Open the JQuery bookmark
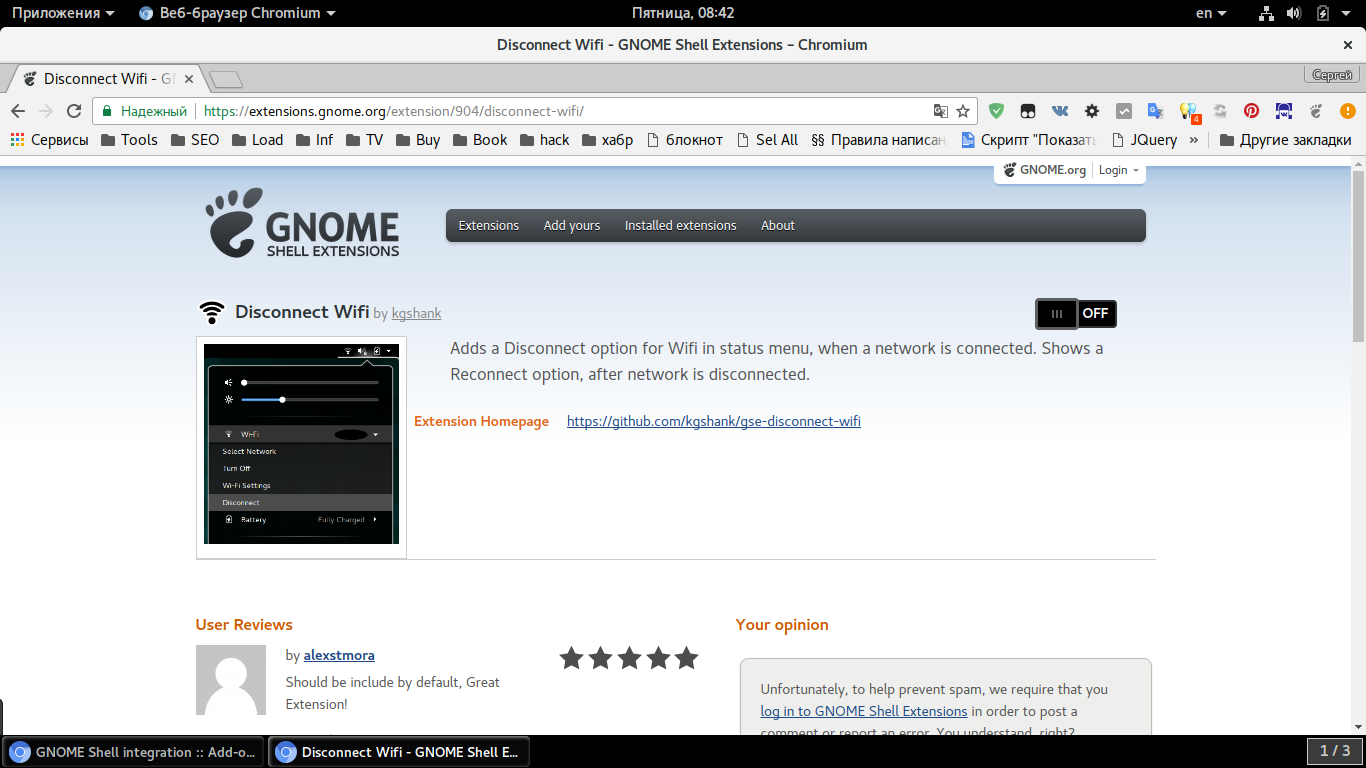Screen dimensions: 1366x768 pyautogui.click(x=1144, y=140)
